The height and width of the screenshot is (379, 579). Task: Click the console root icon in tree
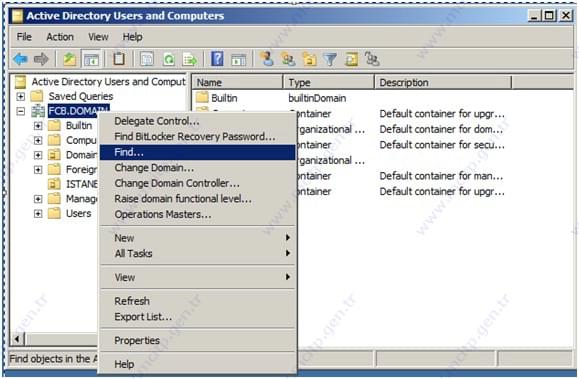(21, 82)
